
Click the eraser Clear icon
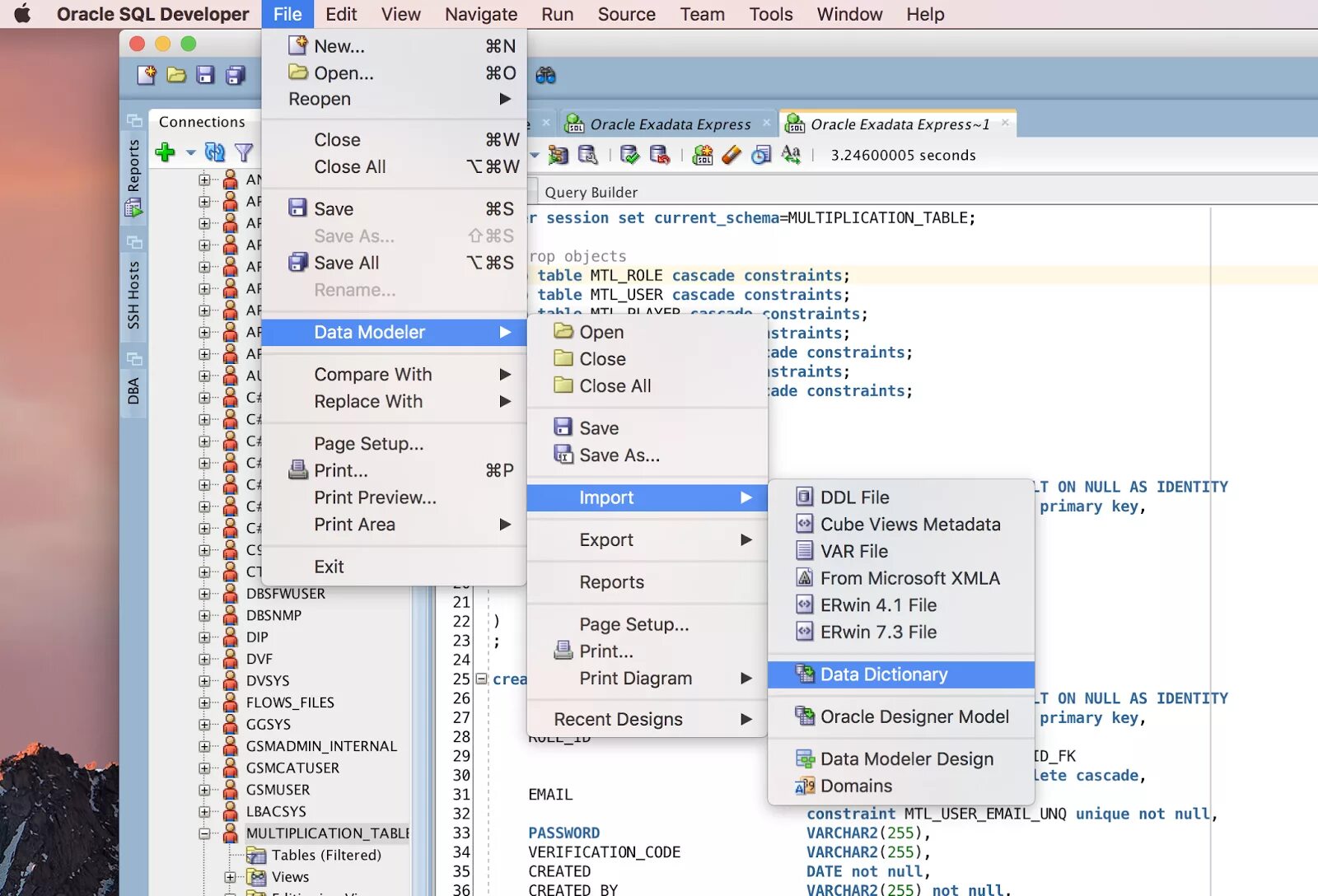point(731,155)
